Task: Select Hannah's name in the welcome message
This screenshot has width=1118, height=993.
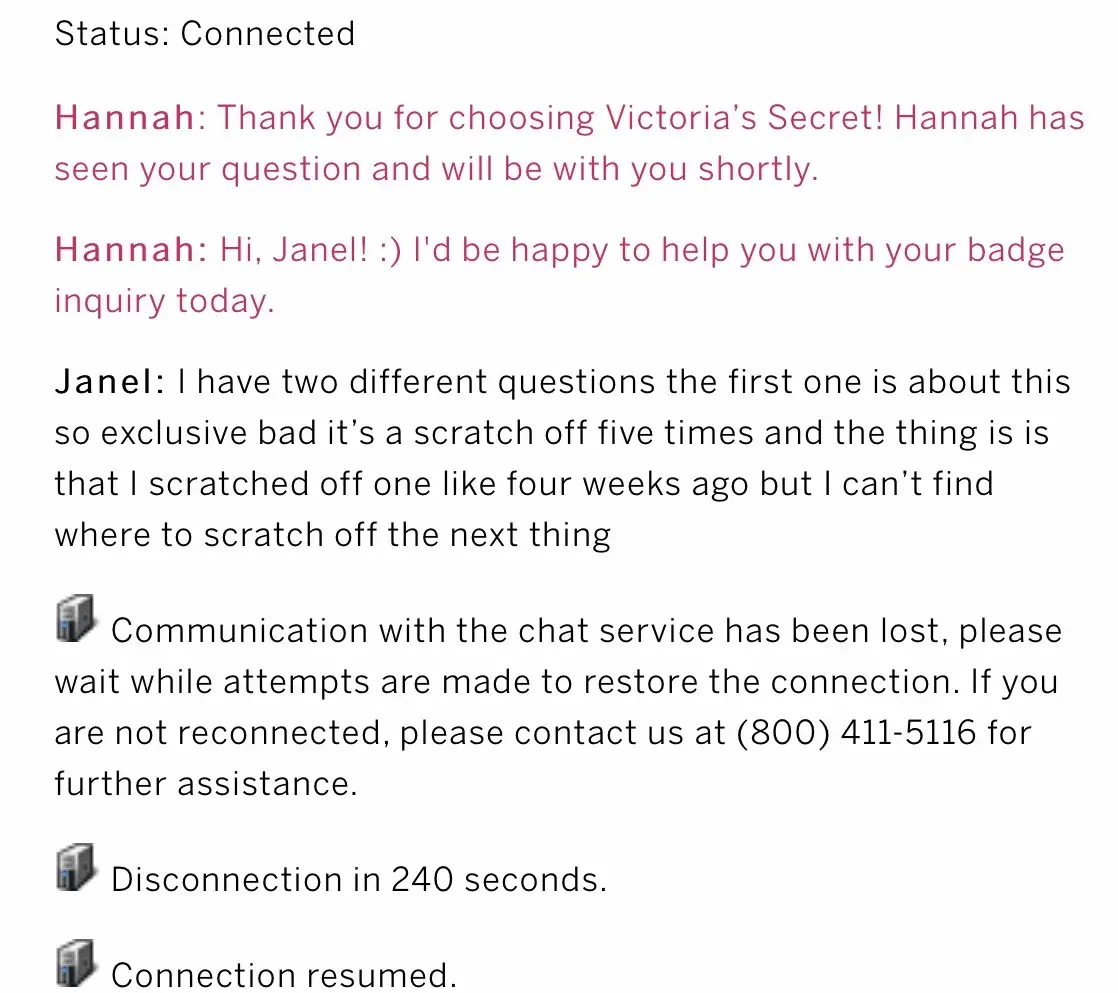Action: pyautogui.click(x=125, y=119)
